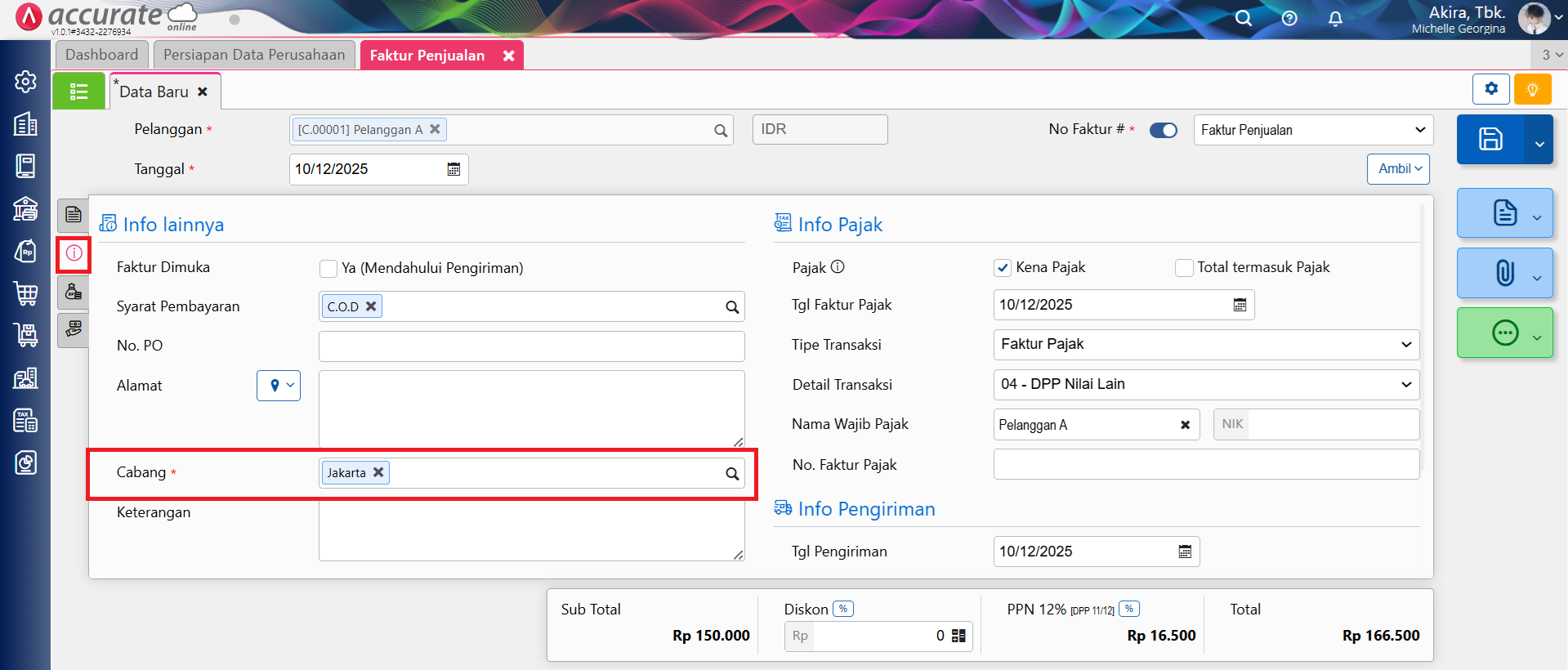
Task: Open the Detail Transaksi dropdown
Action: 1205,385
